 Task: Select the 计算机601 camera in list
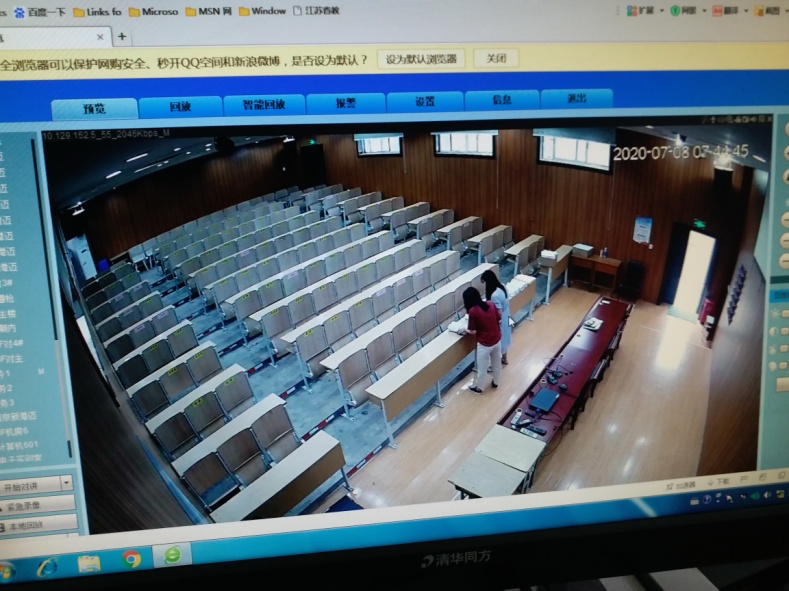19,445
